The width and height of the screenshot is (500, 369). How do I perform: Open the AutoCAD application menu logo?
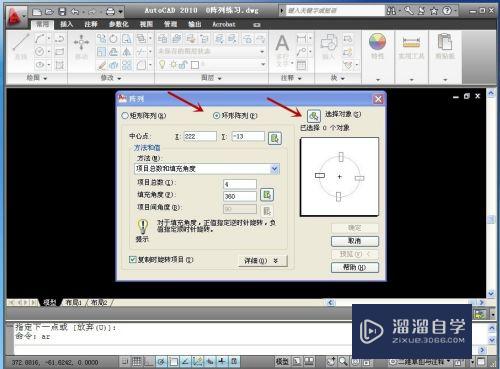[16, 17]
